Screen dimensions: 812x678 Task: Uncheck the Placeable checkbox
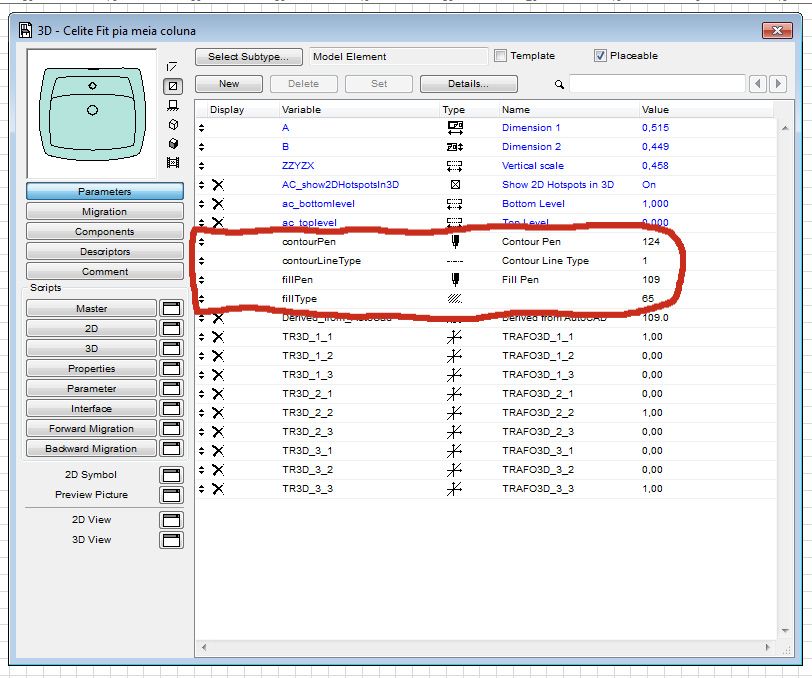click(x=600, y=55)
